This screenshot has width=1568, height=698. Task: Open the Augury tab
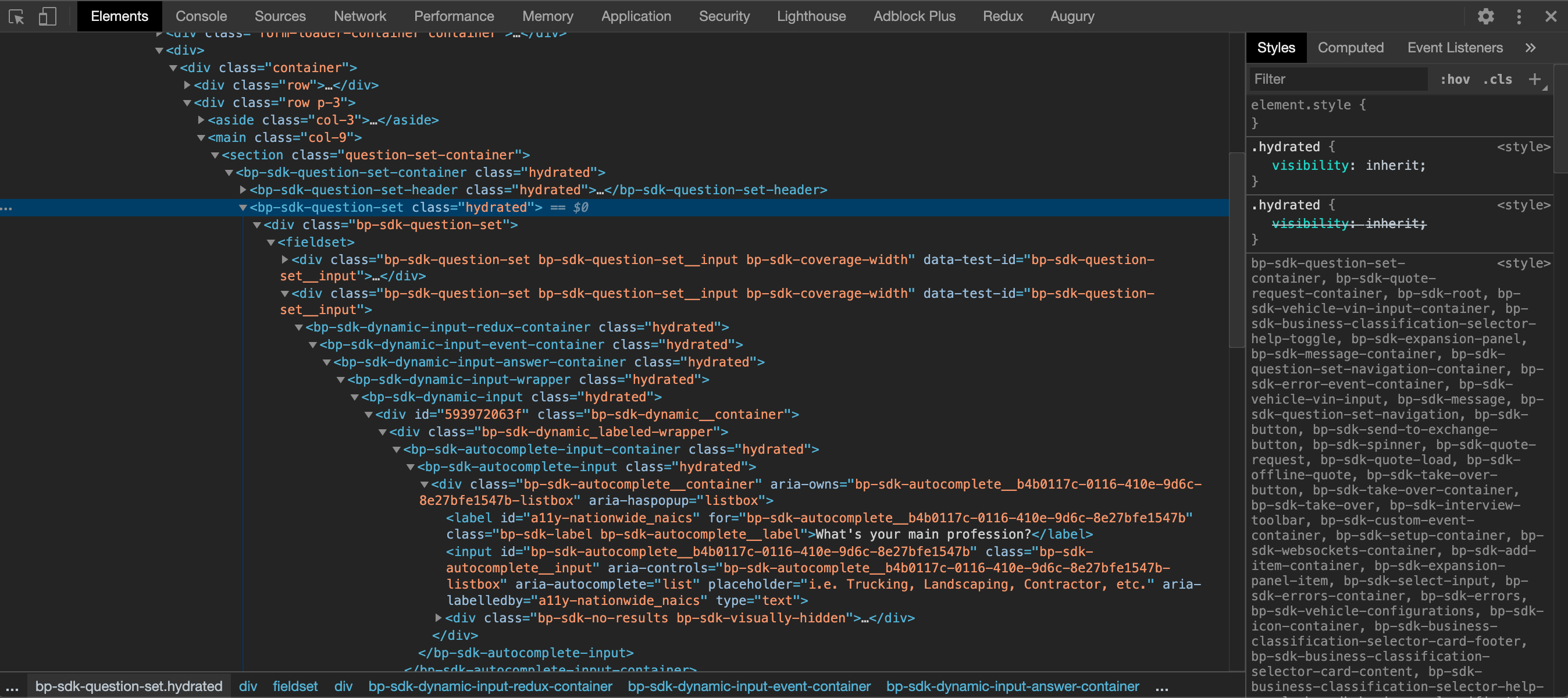(x=1072, y=16)
